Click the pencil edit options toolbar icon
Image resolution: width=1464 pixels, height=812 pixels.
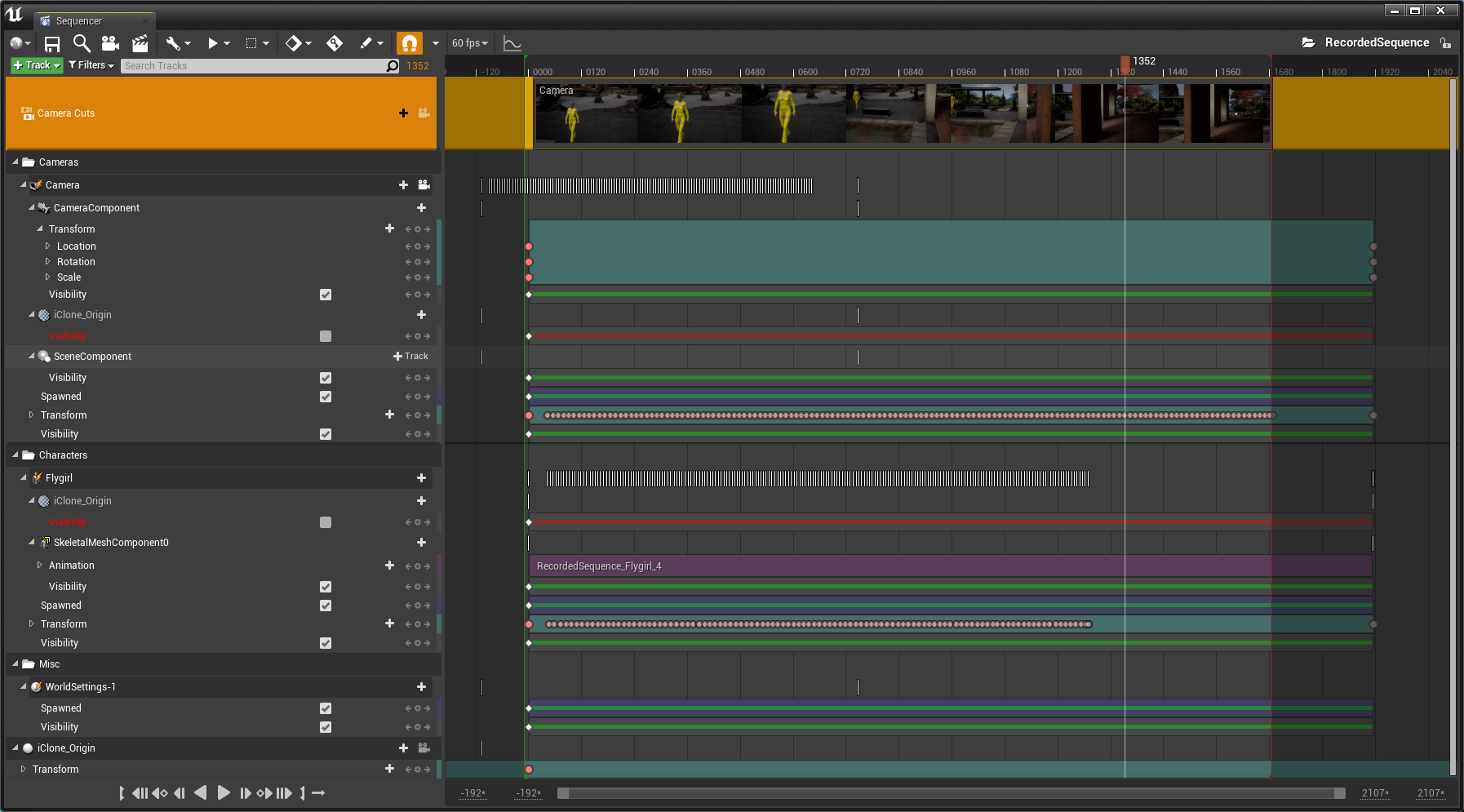[x=366, y=43]
